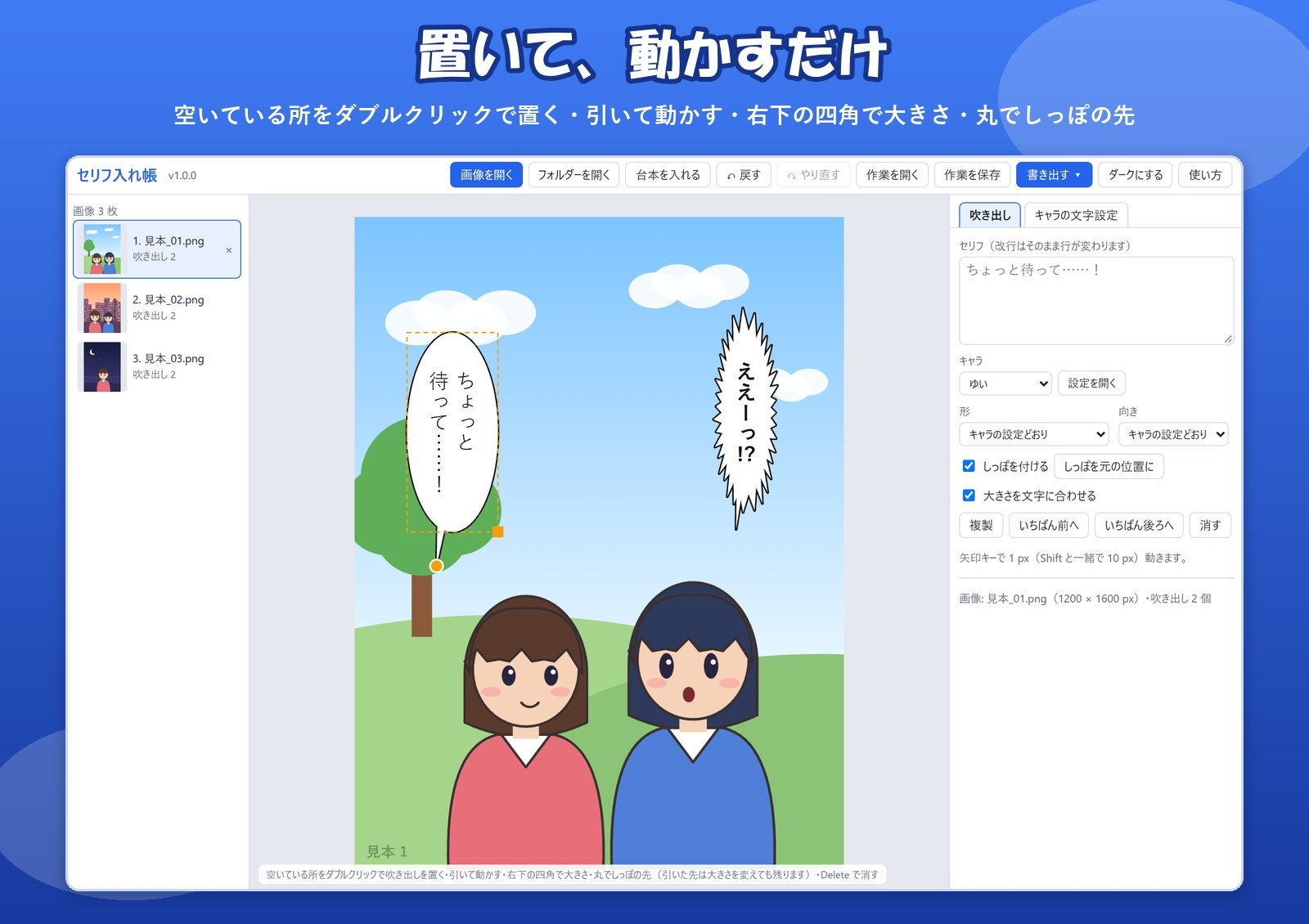Open the キャラ dropdown showing ゆい
Viewport: 1309px width, 924px height.
(x=1005, y=384)
